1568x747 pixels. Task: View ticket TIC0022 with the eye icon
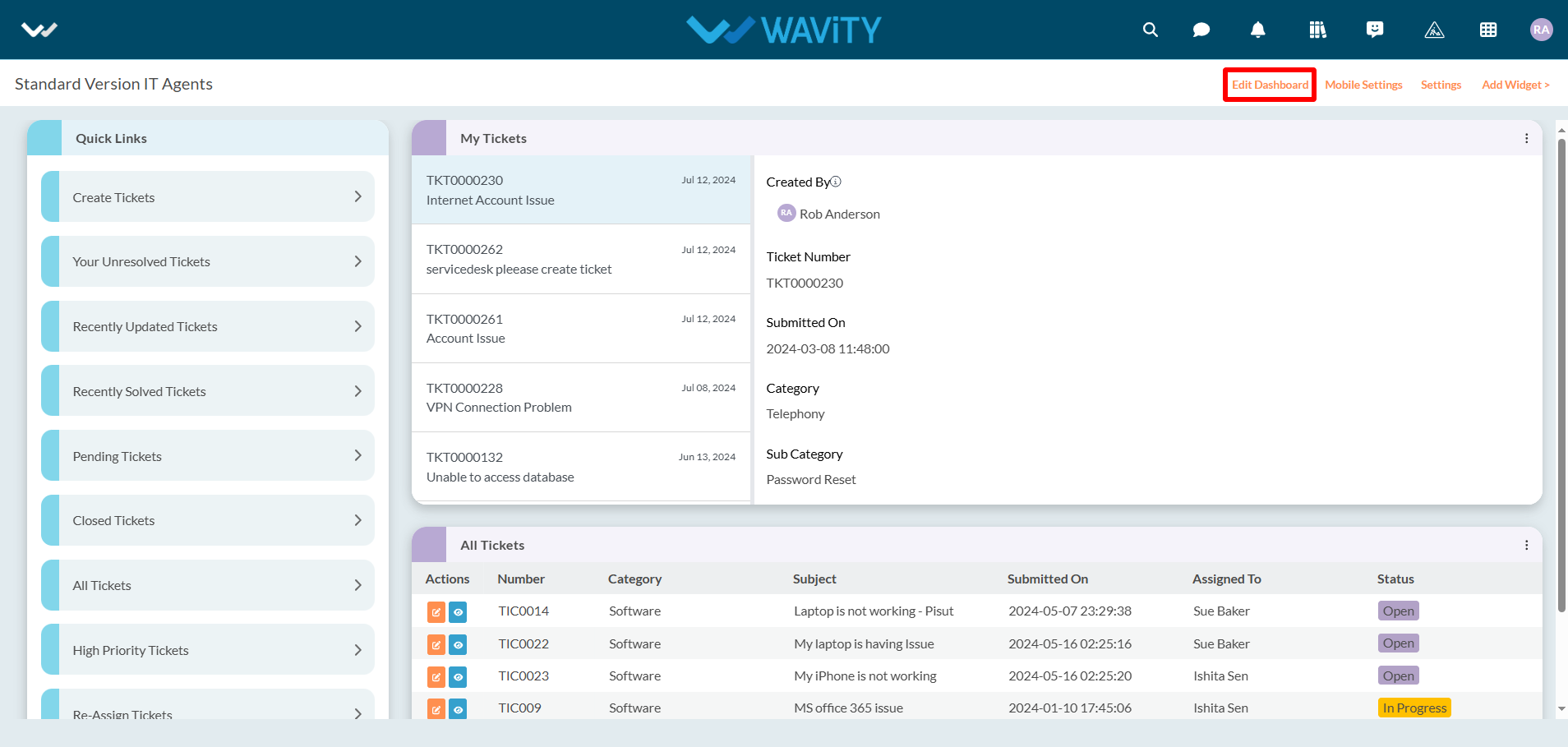[x=458, y=644]
